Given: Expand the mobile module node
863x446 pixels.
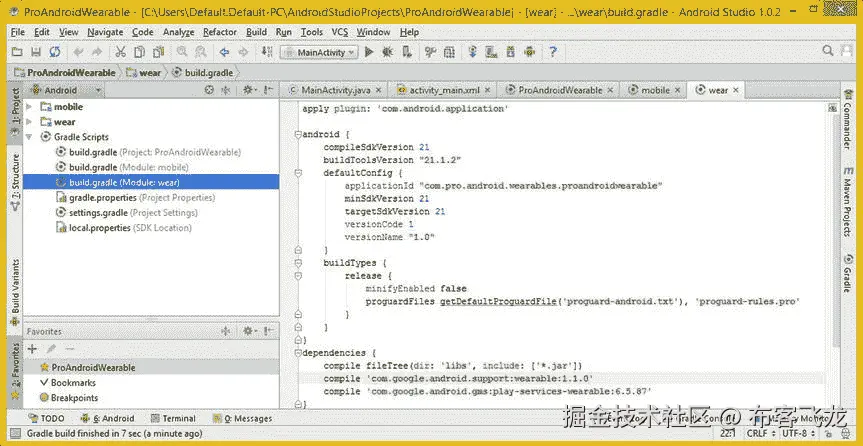Looking at the screenshot, I should (x=29, y=107).
